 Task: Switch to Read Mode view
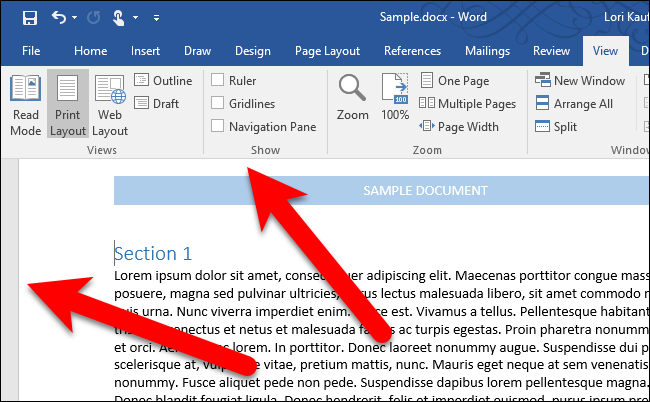[25, 105]
